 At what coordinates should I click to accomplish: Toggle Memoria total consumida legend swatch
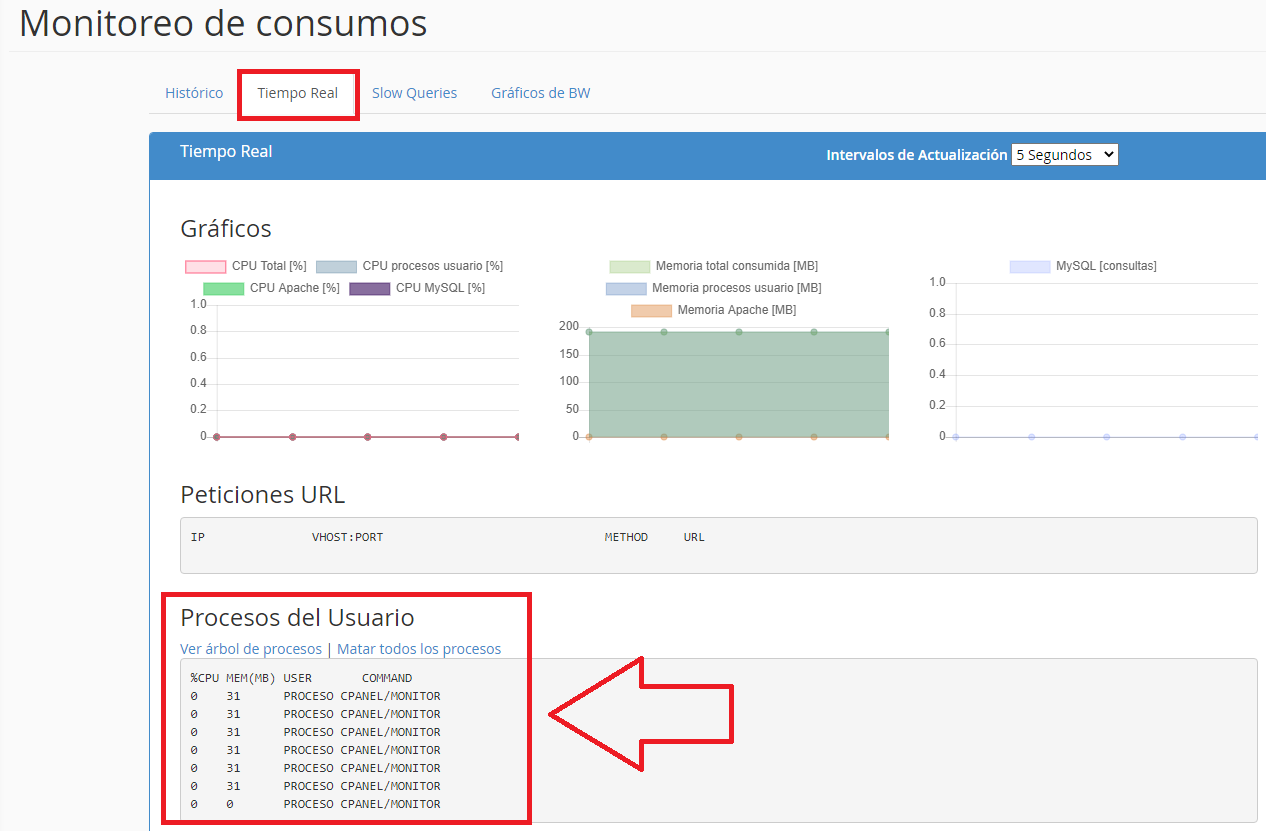pos(629,267)
